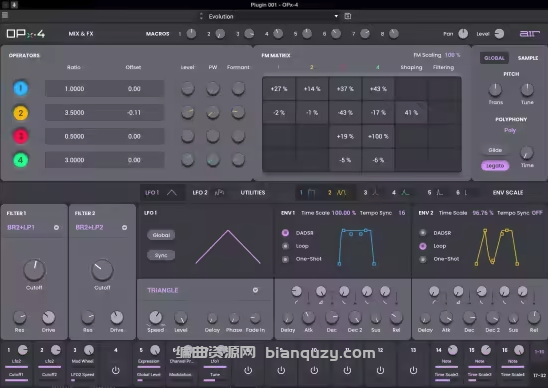Click the ENV 2 yellow envelope graph

pos(497,247)
